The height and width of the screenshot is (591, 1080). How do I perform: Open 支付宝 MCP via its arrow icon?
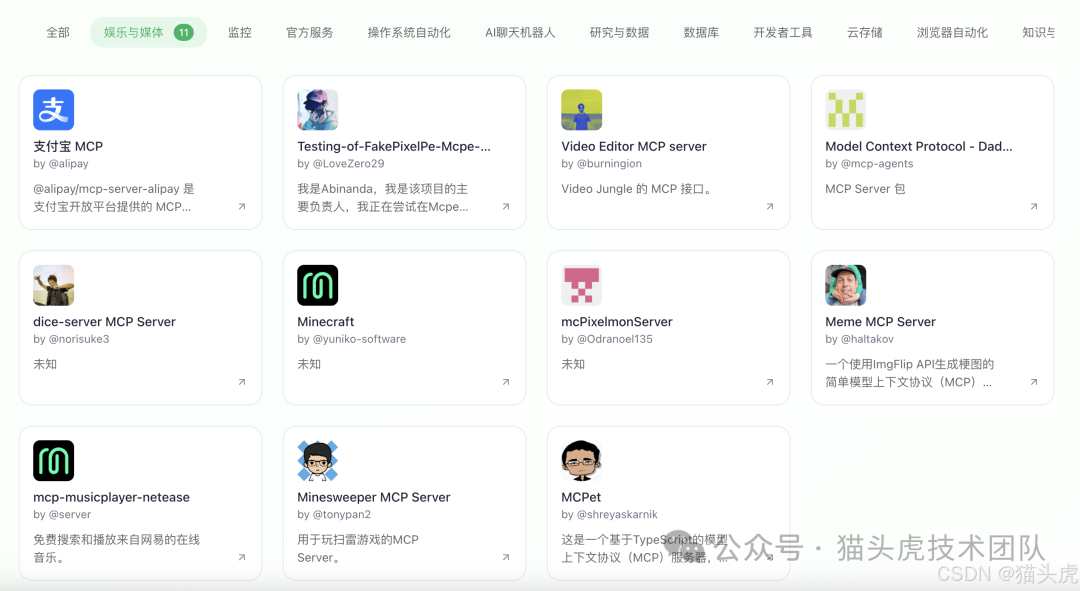(242, 207)
